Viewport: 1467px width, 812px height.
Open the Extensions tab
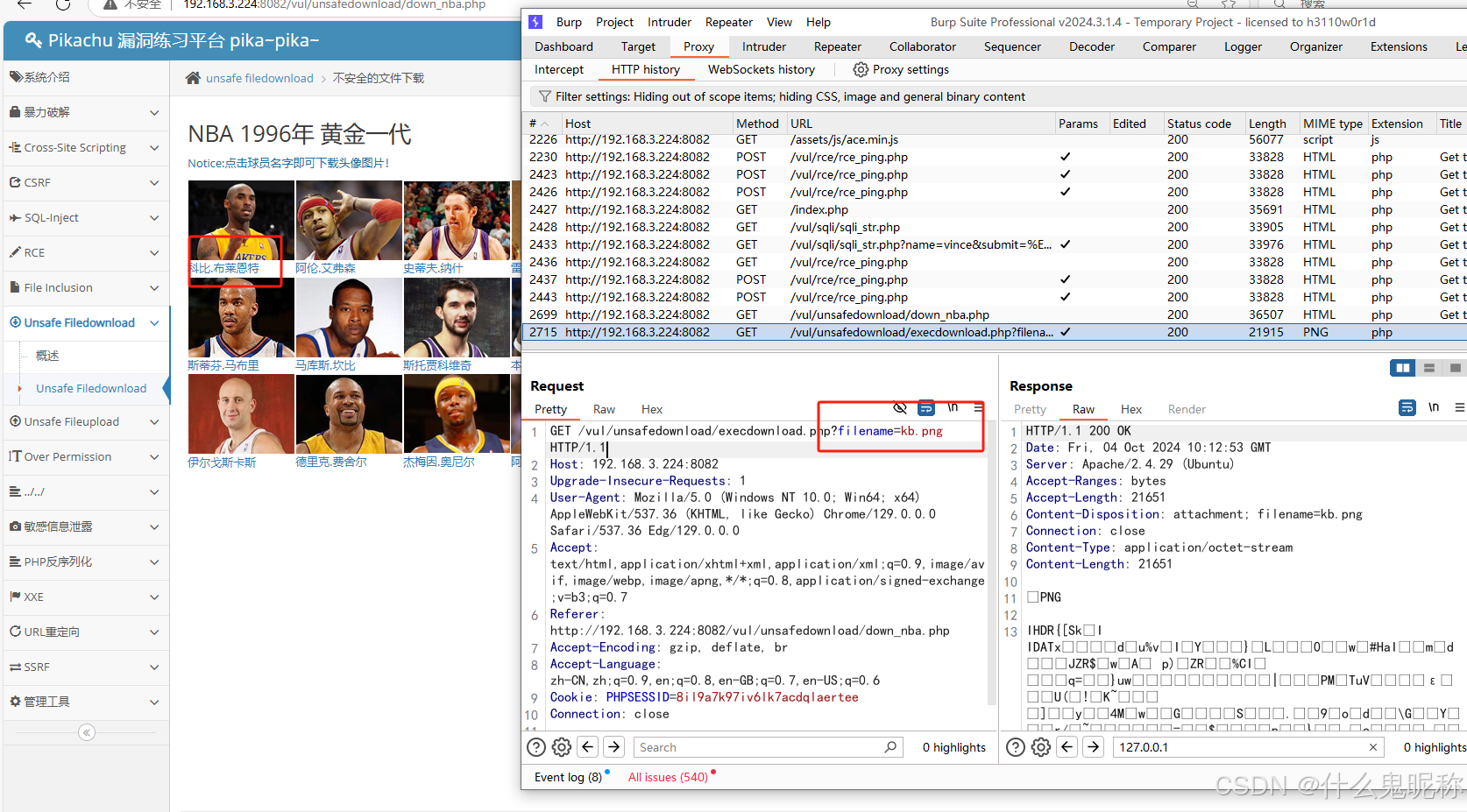(x=1399, y=46)
